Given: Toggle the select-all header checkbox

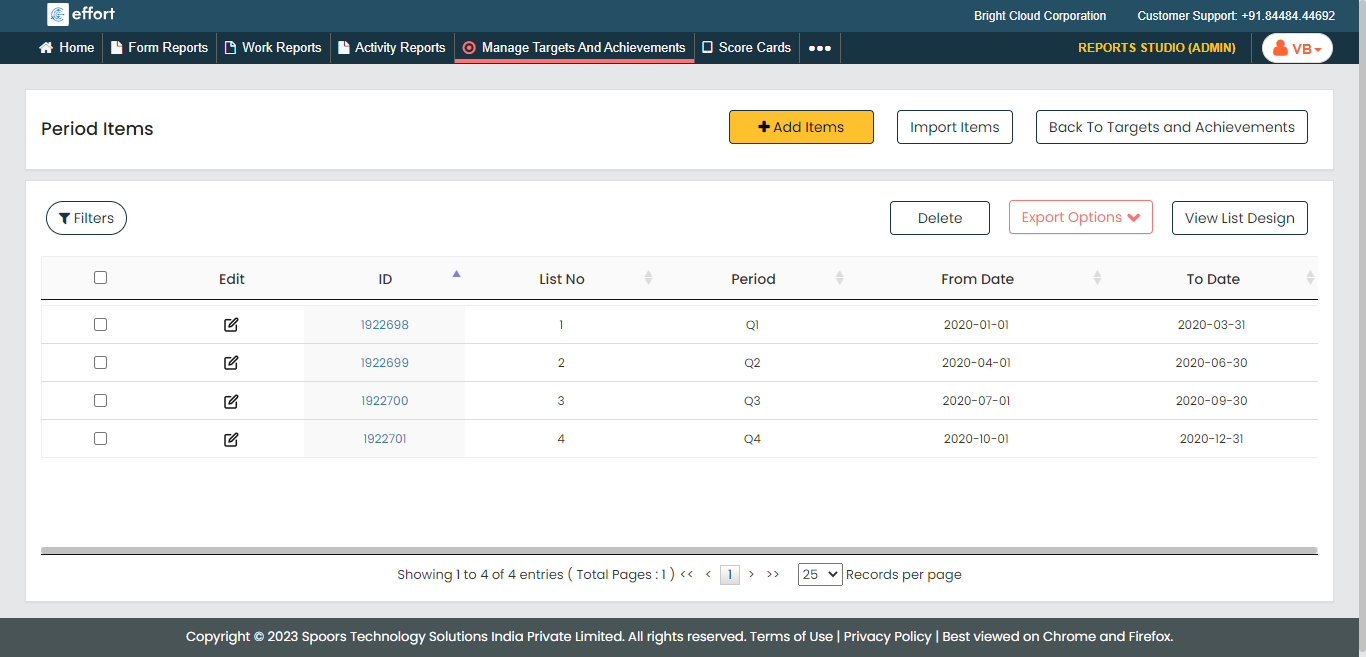Looking at the screenshot, I should [x=100, y=278].
